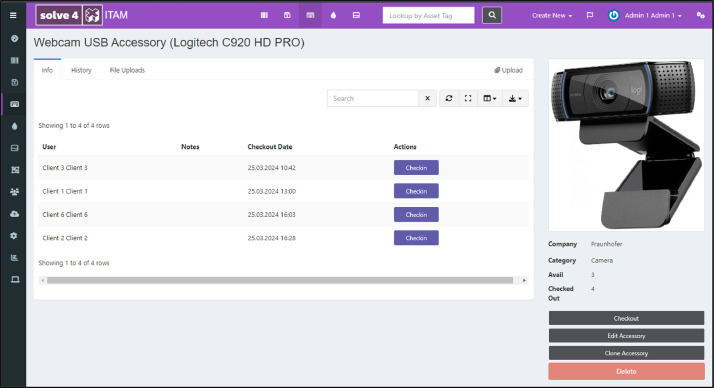Clear the table search with the X button
The height and width of the screenshot is (388, 714).
tap(428, 98)
